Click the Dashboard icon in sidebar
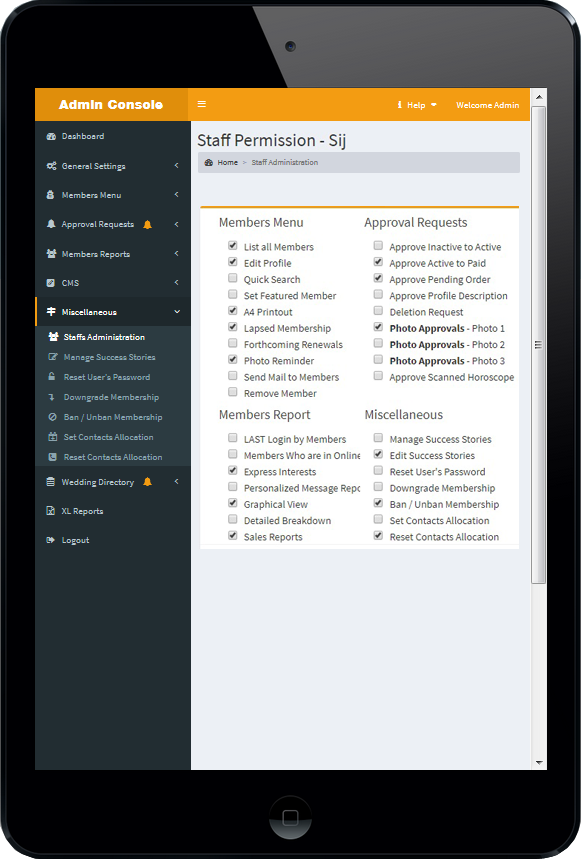Screen dimensions: 581x864 coord(51,136)
